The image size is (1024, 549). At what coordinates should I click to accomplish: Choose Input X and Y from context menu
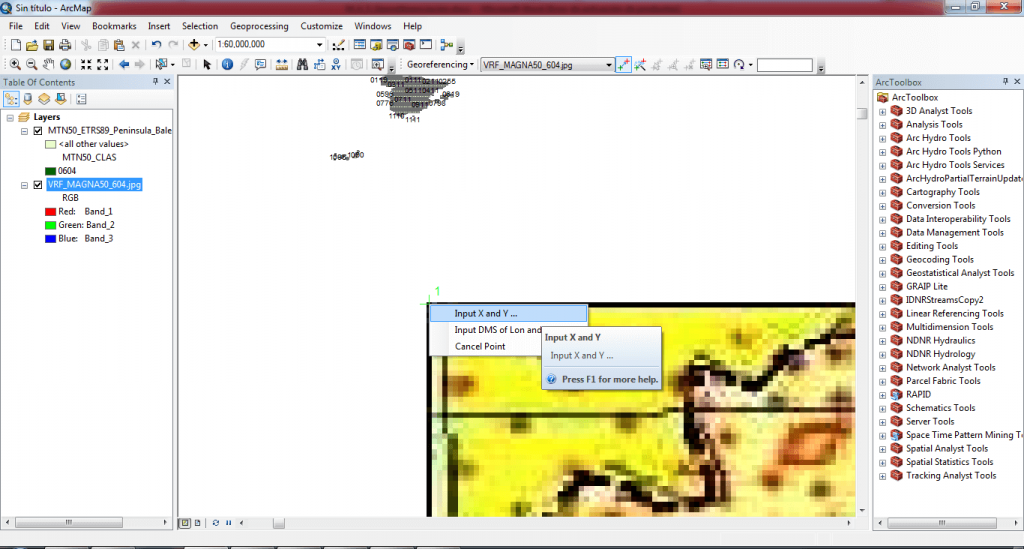click(486, 314)
